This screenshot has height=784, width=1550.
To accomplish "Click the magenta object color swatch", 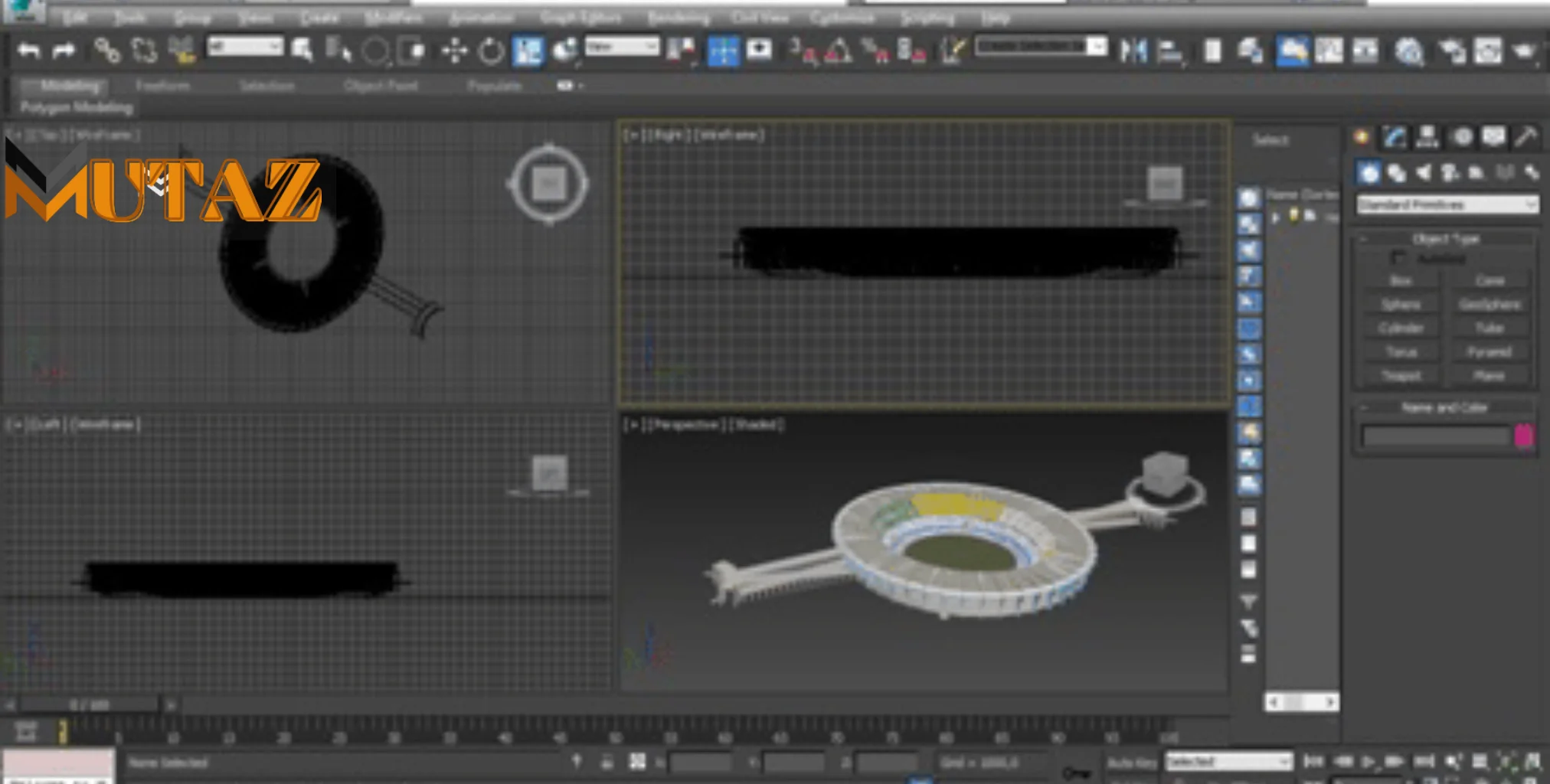I will tap(1523, 436).
